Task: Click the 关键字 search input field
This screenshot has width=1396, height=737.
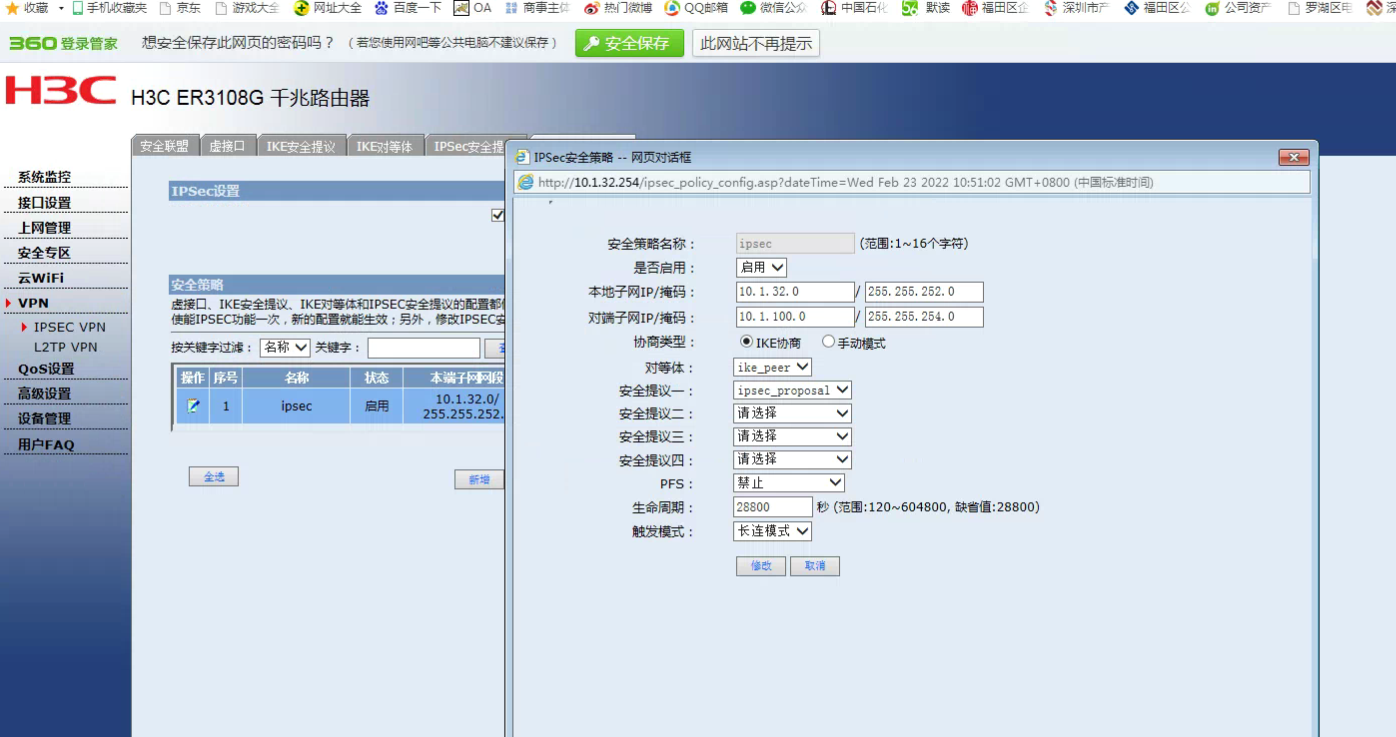Action: pyautogui.click(x=424, y=348)
